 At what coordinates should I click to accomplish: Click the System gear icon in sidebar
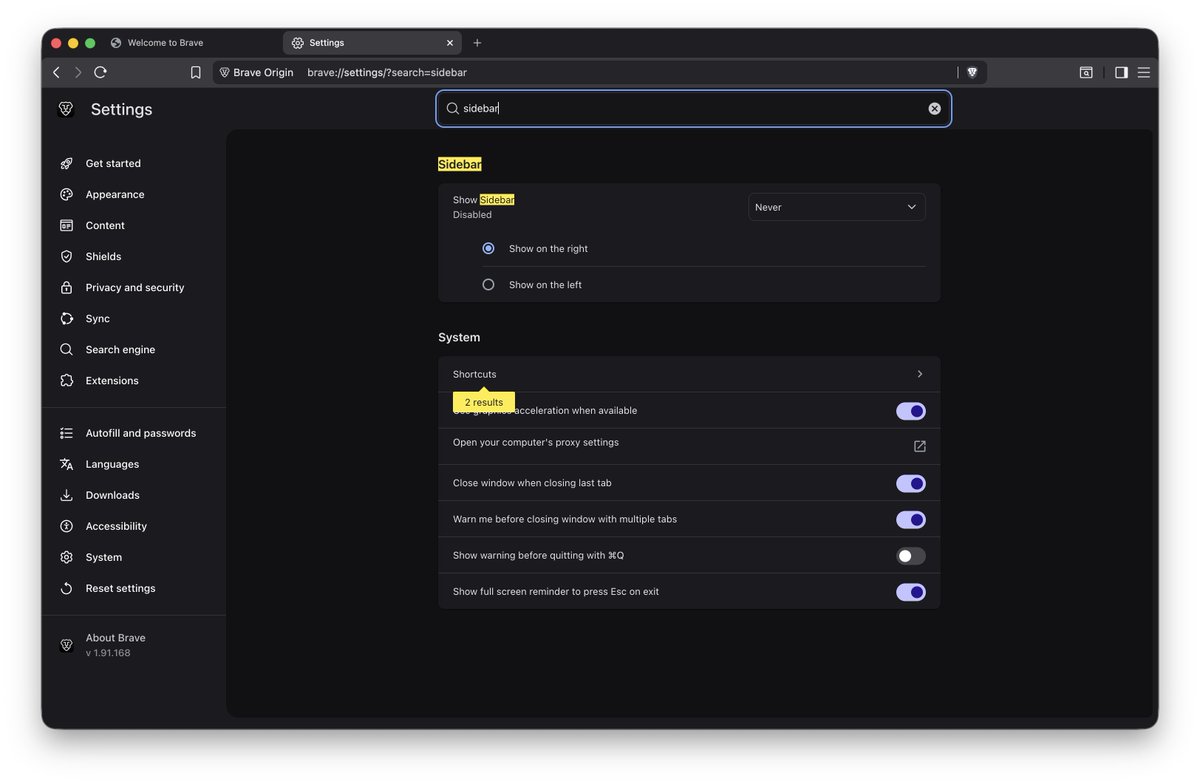pyautogui.click(x=66, y=557)
